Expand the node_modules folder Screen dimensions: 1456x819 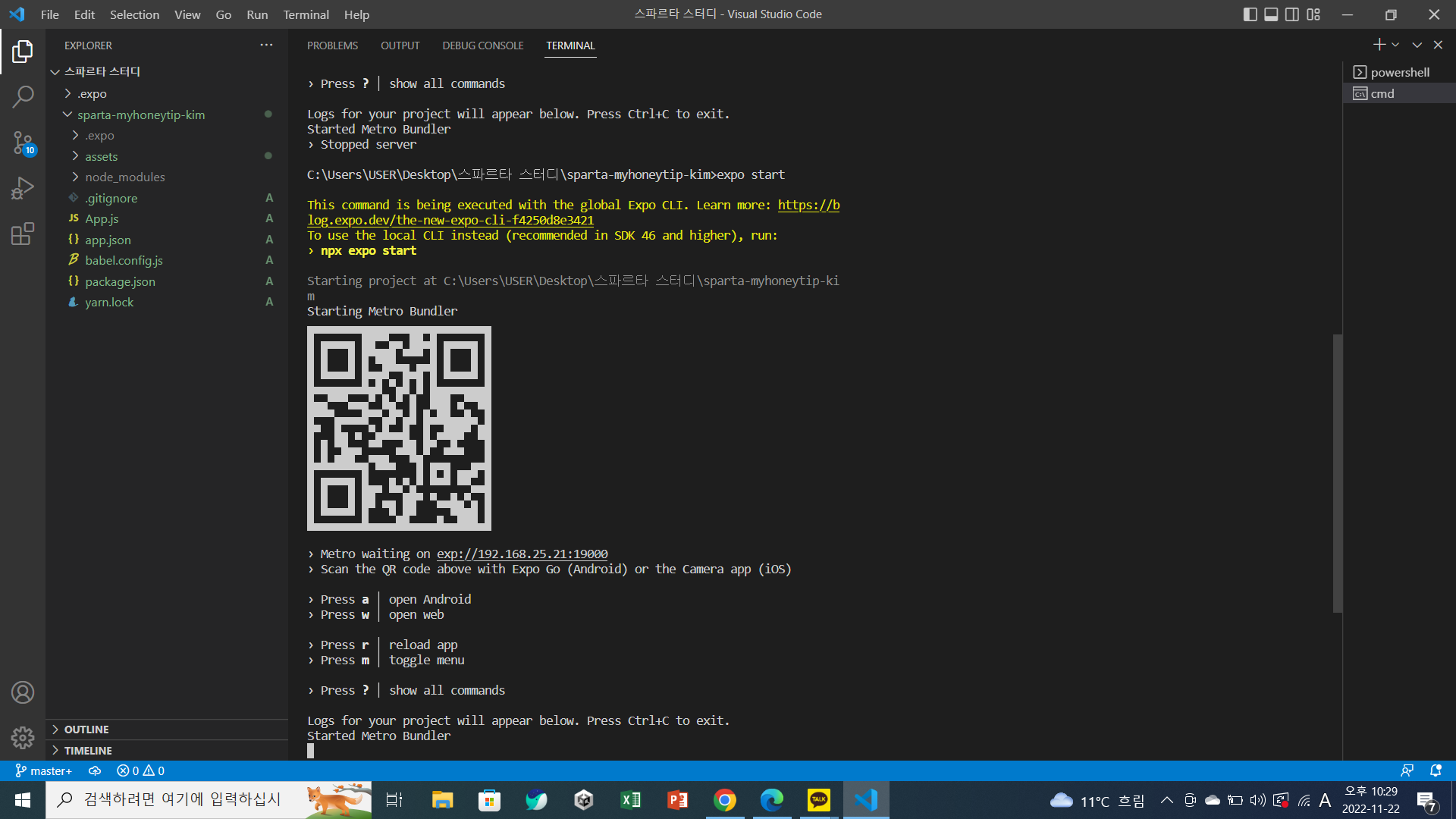coord(167,177)
